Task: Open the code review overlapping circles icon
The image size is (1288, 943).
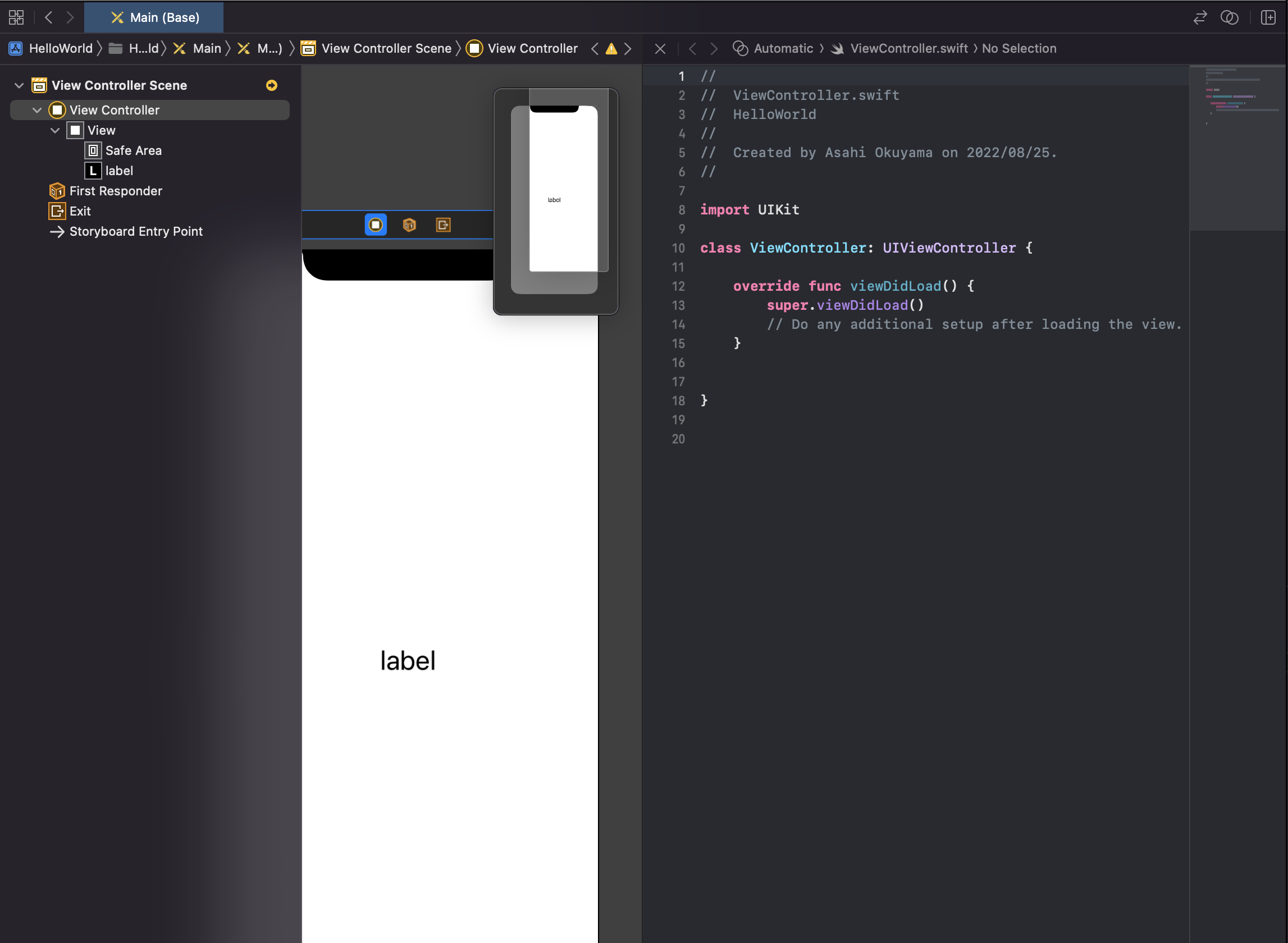Action: click(1229, 17)
